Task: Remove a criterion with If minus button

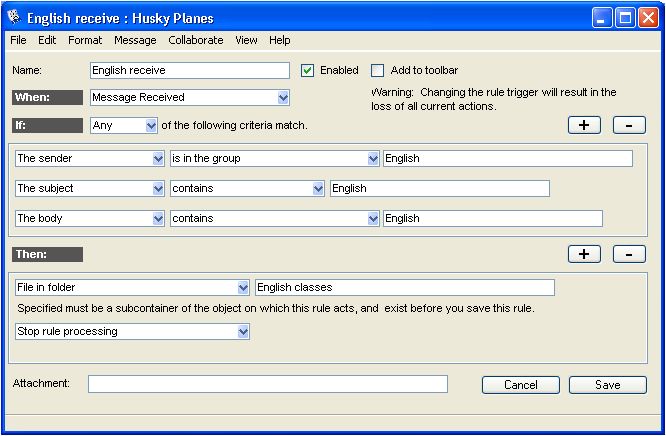Action: [629, 125]
